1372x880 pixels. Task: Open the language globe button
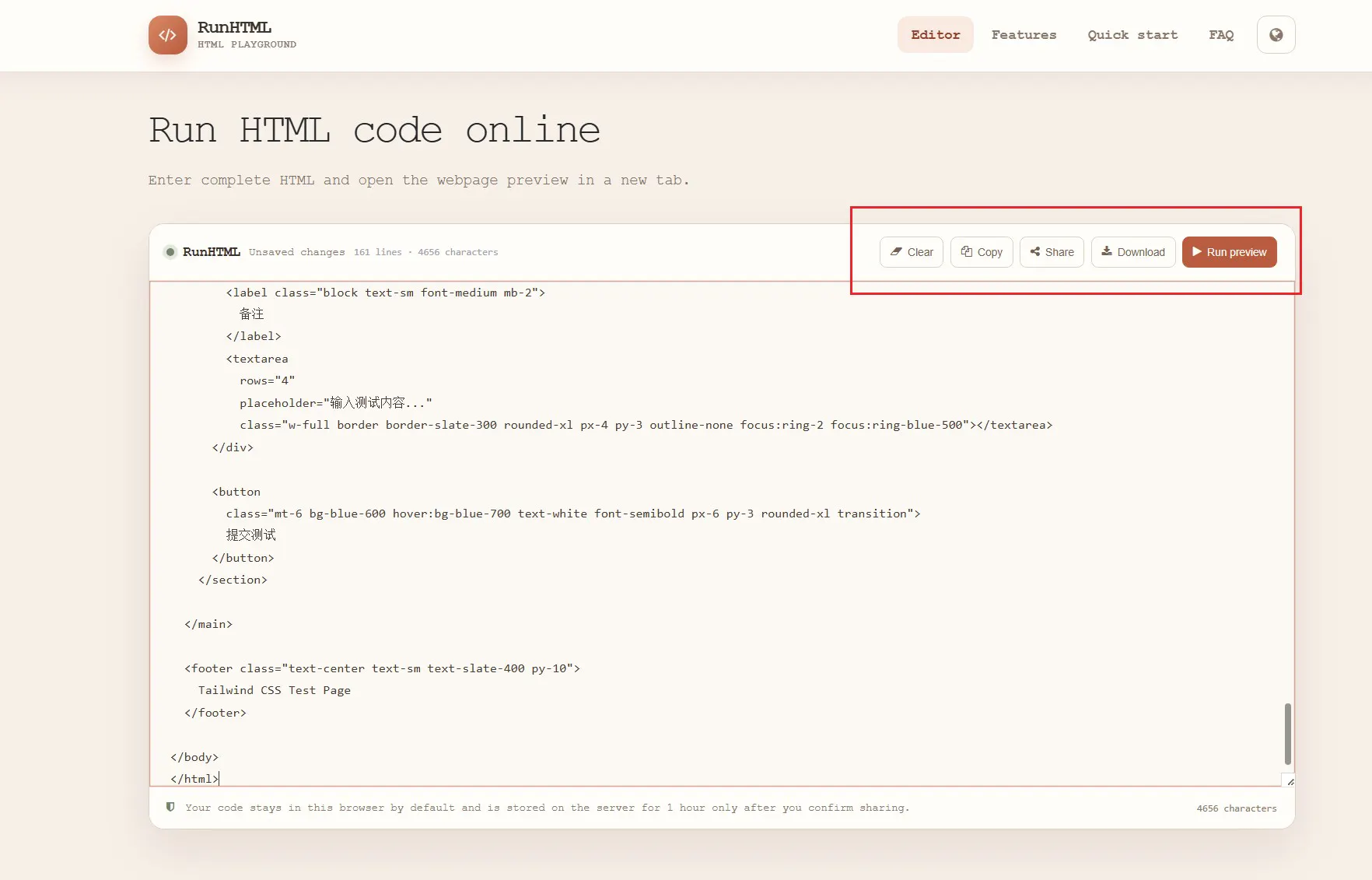(1276, 35)
